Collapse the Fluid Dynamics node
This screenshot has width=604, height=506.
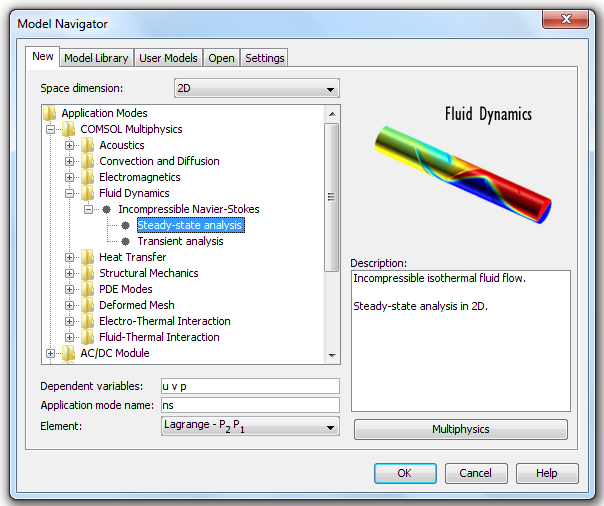click(69, 193)
